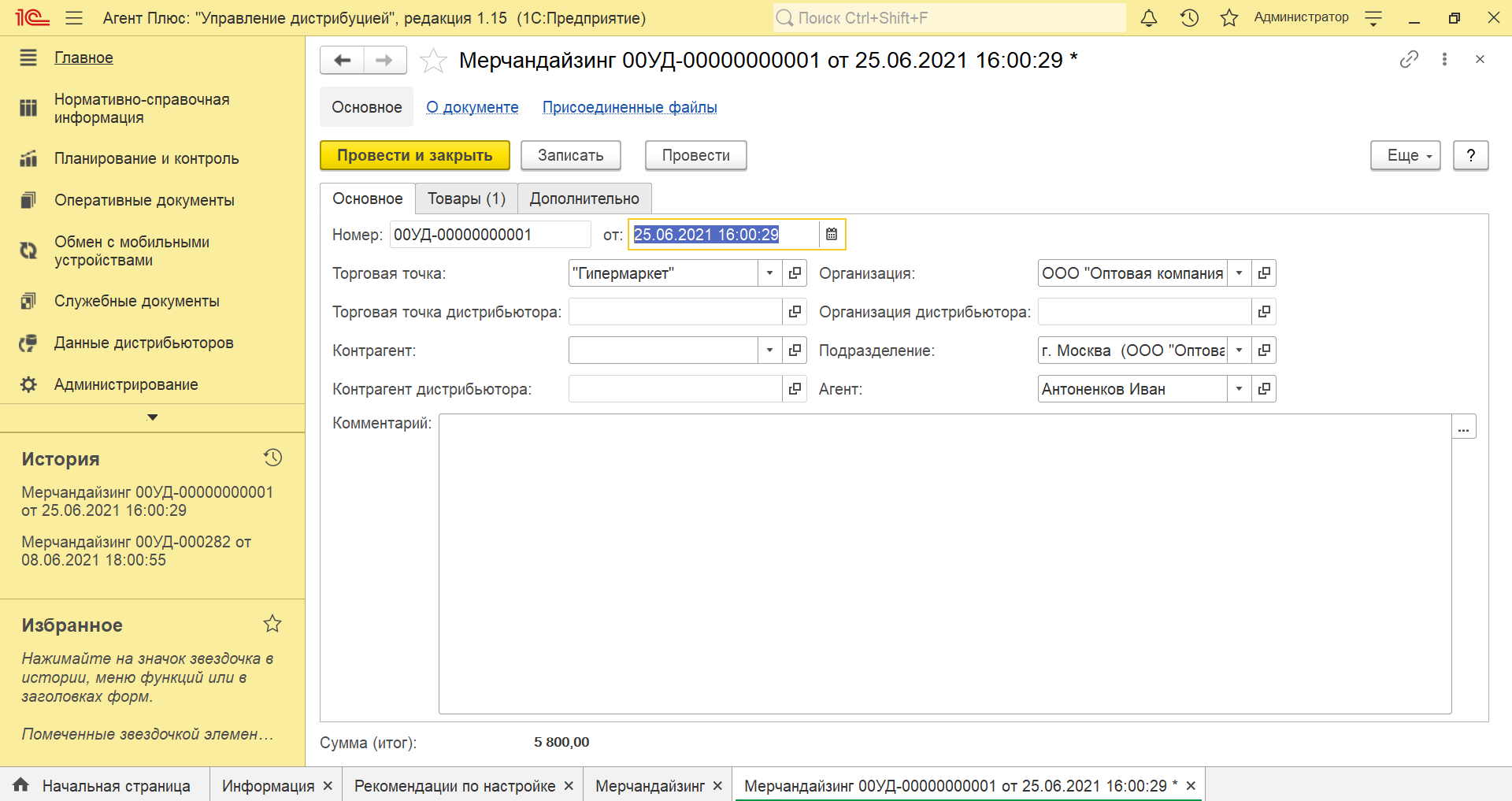Screen dimensions: 1512x801
Task: Open Присоединенные файлы link
Action: 630,107
